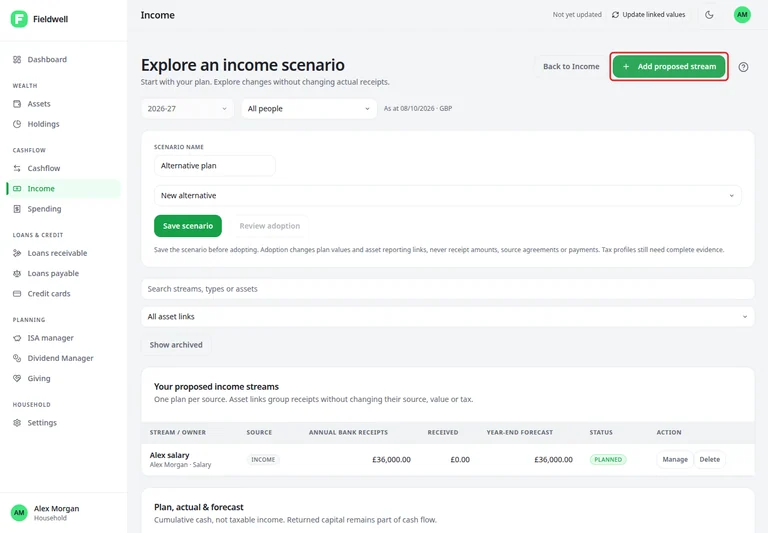Delete the Alex salary stream

(x=709, y=460)
